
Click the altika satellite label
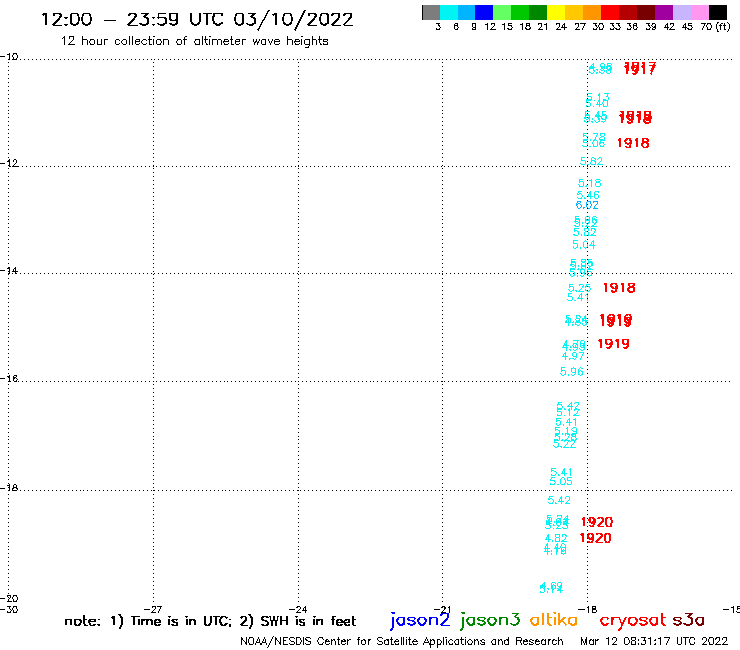pyautogui.click(x=554, y=620)
